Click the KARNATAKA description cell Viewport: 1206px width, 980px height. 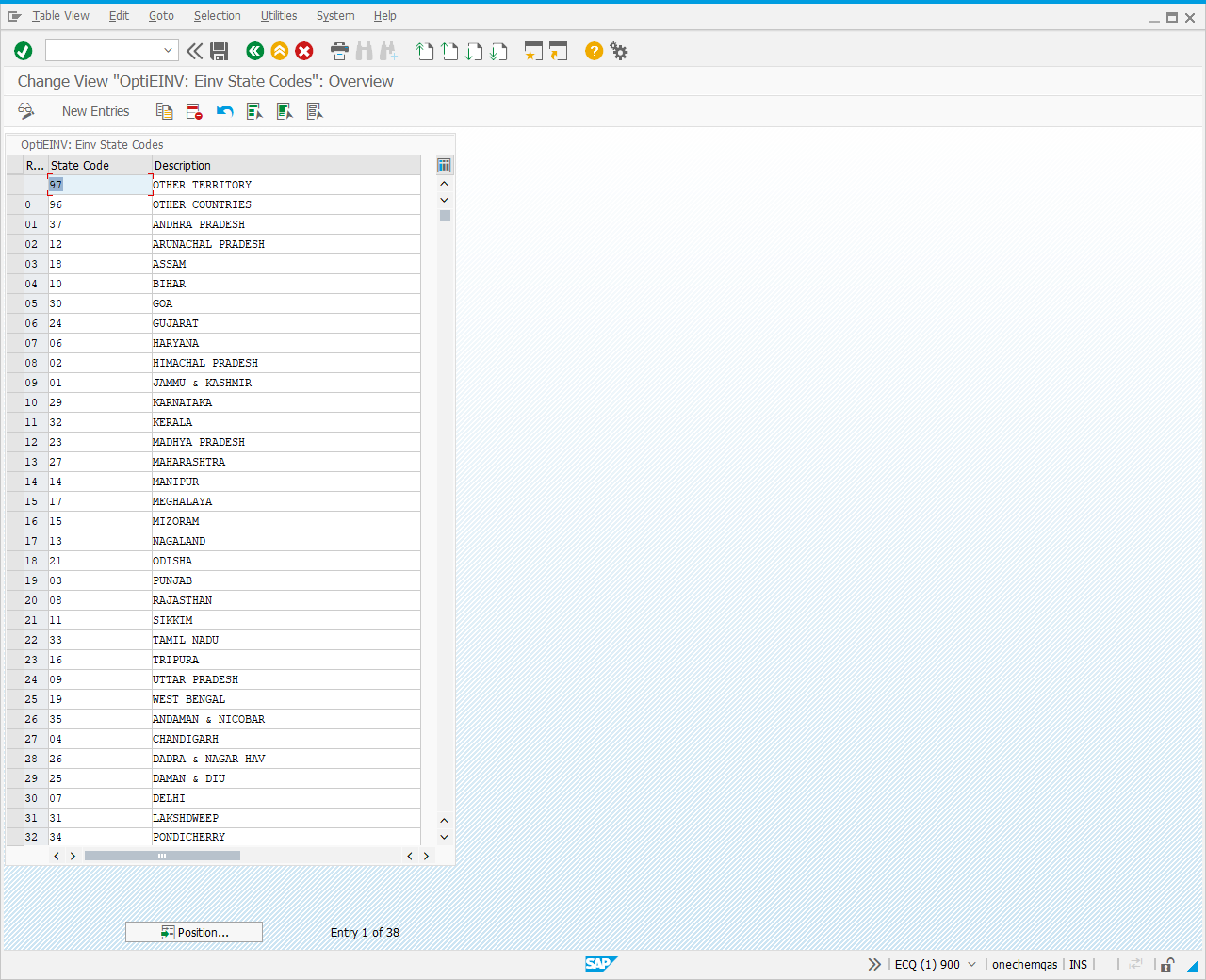[286, 402]
